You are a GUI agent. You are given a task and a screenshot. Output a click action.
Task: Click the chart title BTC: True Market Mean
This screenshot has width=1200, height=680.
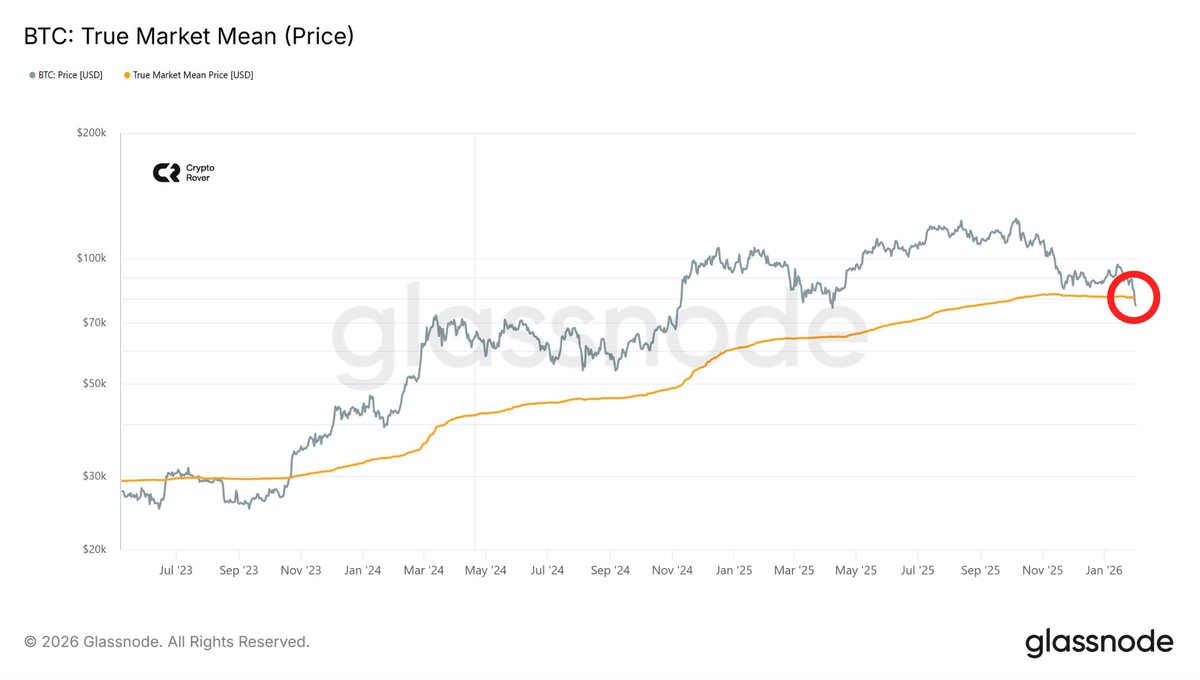(189, 37)
